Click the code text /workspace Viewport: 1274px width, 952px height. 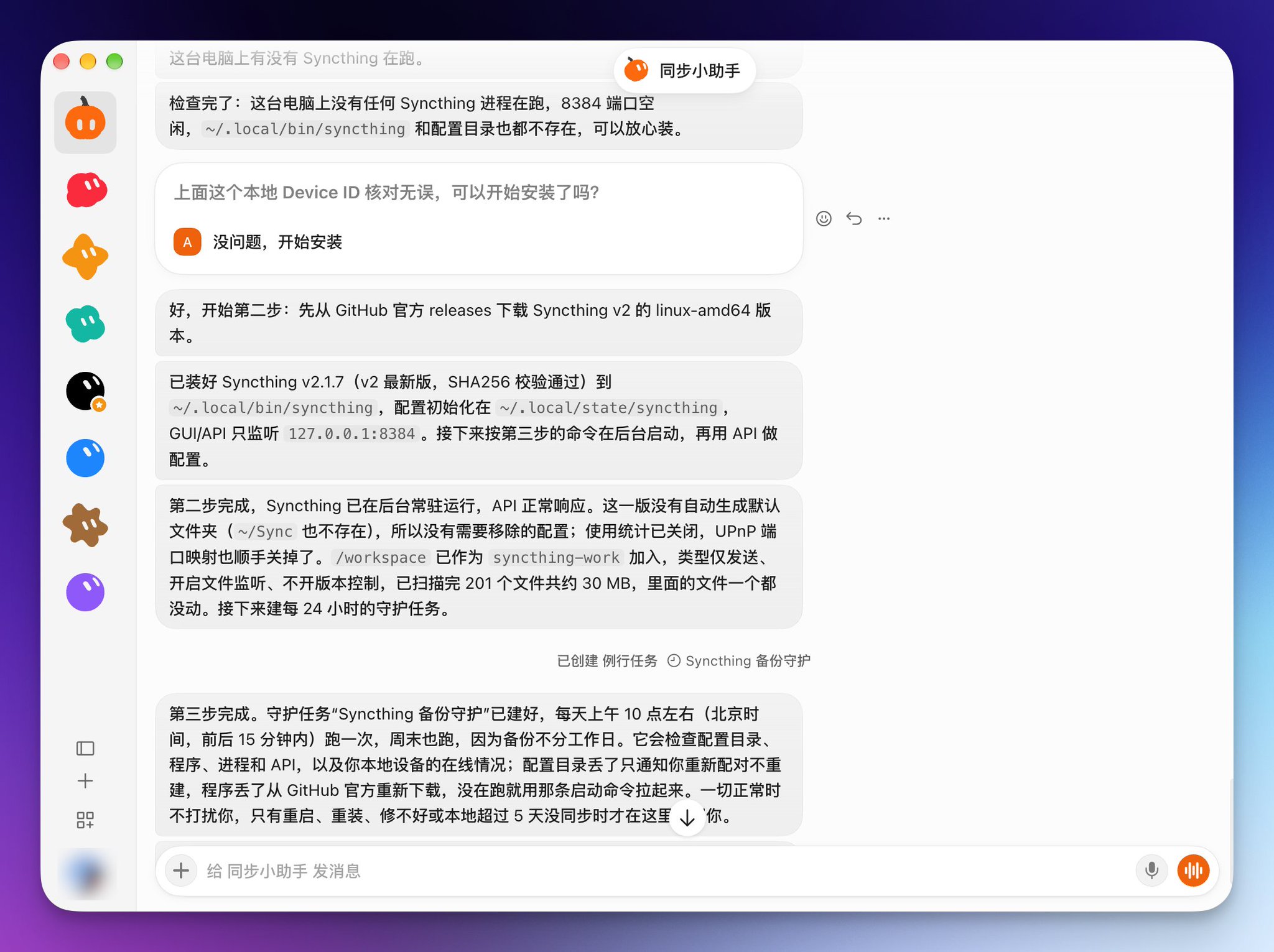381,558
